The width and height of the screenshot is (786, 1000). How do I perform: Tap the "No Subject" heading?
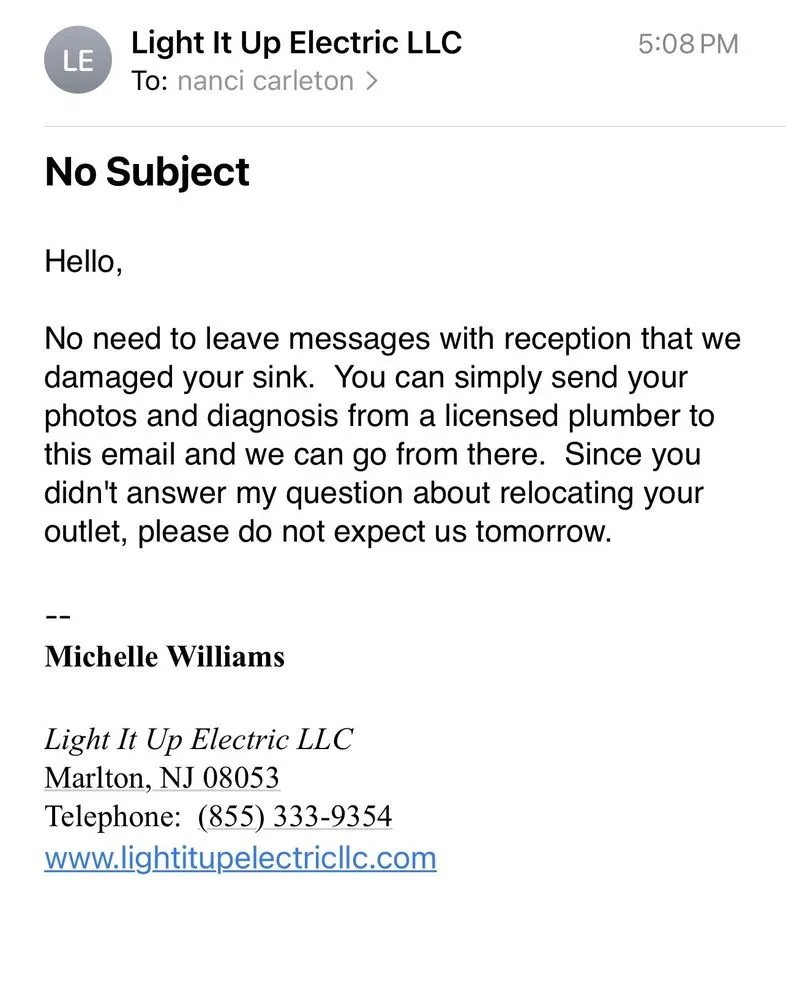click(x=147, y=172)
